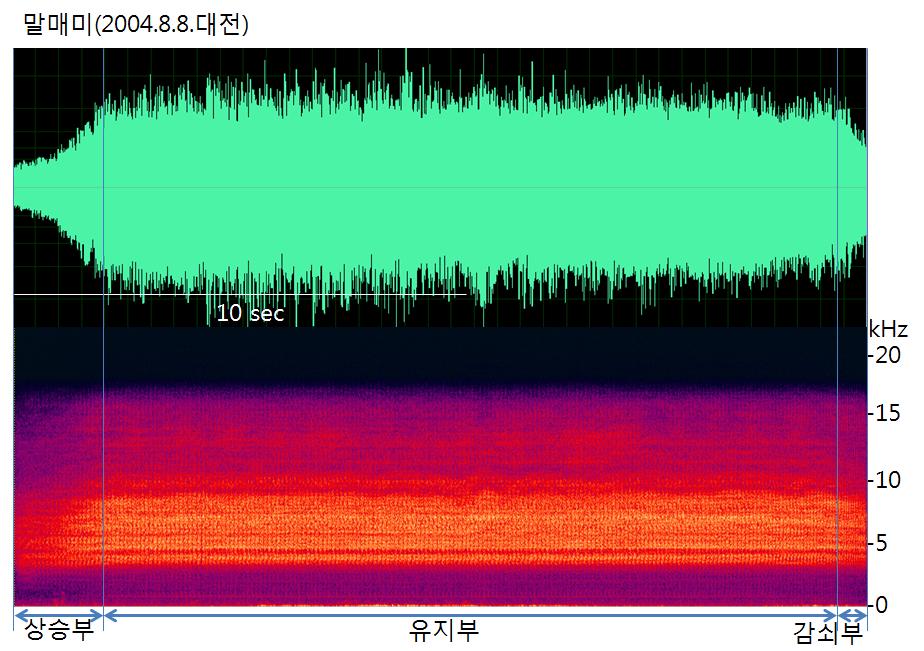The image size is (924, 651).
Task: Click the 10 sec scale label
Action: pos(250,313)
